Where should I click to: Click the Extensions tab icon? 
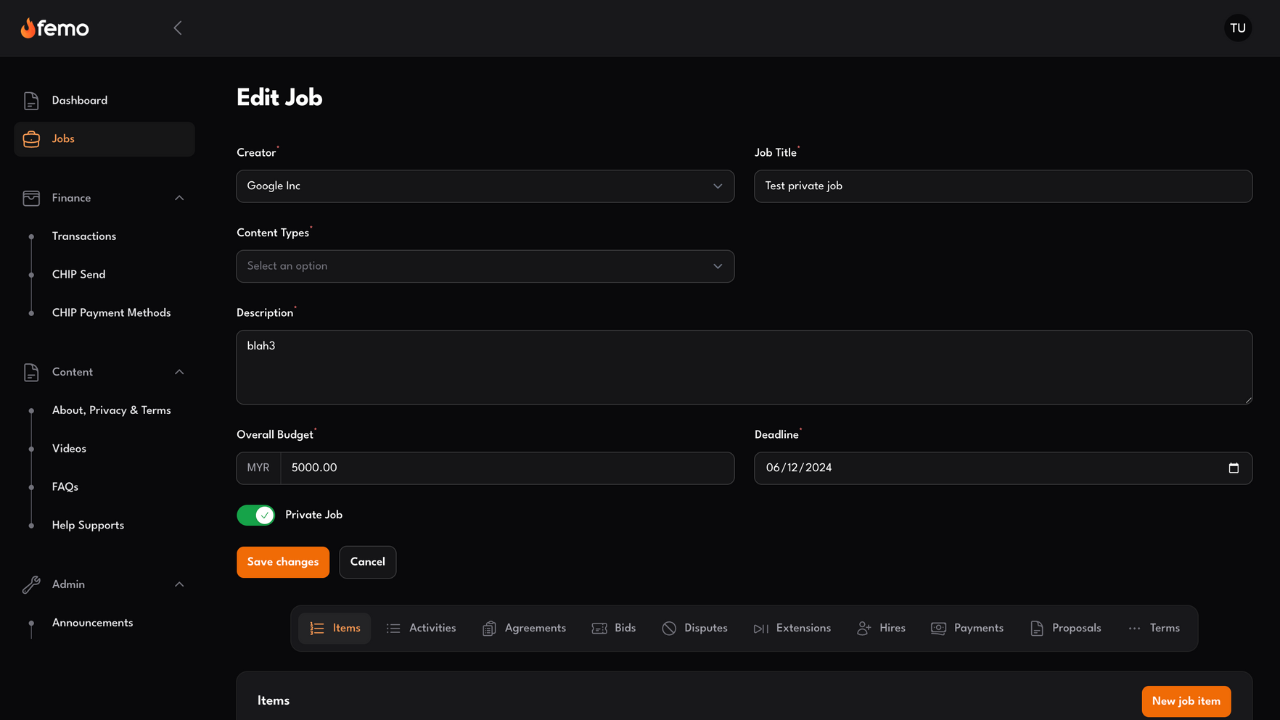761,627
